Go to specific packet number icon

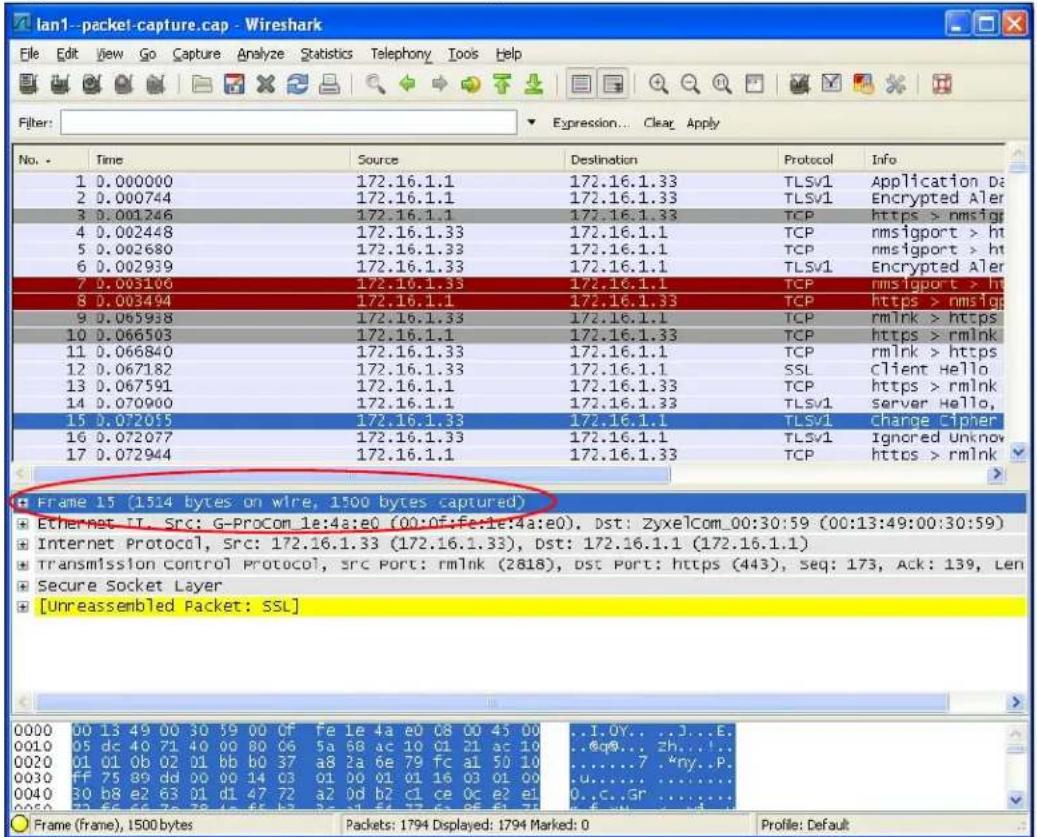pyautogui.click(x=470, y=84)
